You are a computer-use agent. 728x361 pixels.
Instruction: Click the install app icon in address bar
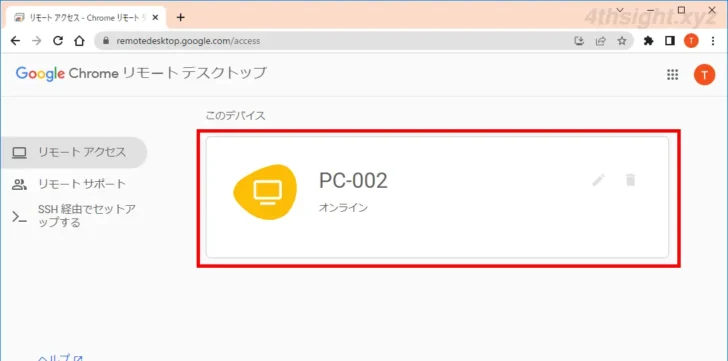pyautogui.click(x=579, y=41)
